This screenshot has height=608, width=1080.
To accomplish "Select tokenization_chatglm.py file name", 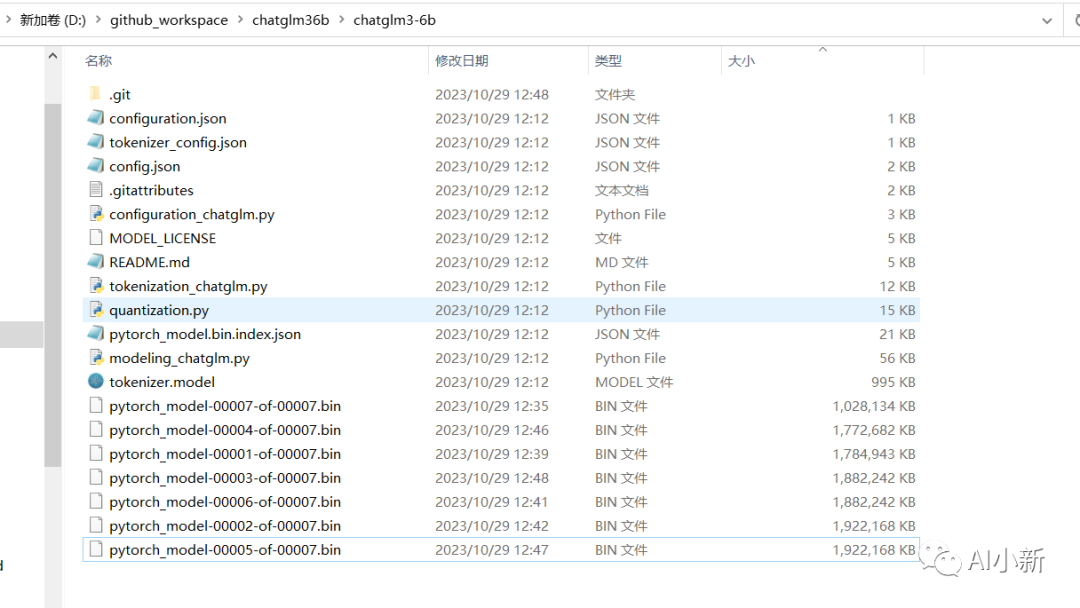I will (x=188, y=286).
